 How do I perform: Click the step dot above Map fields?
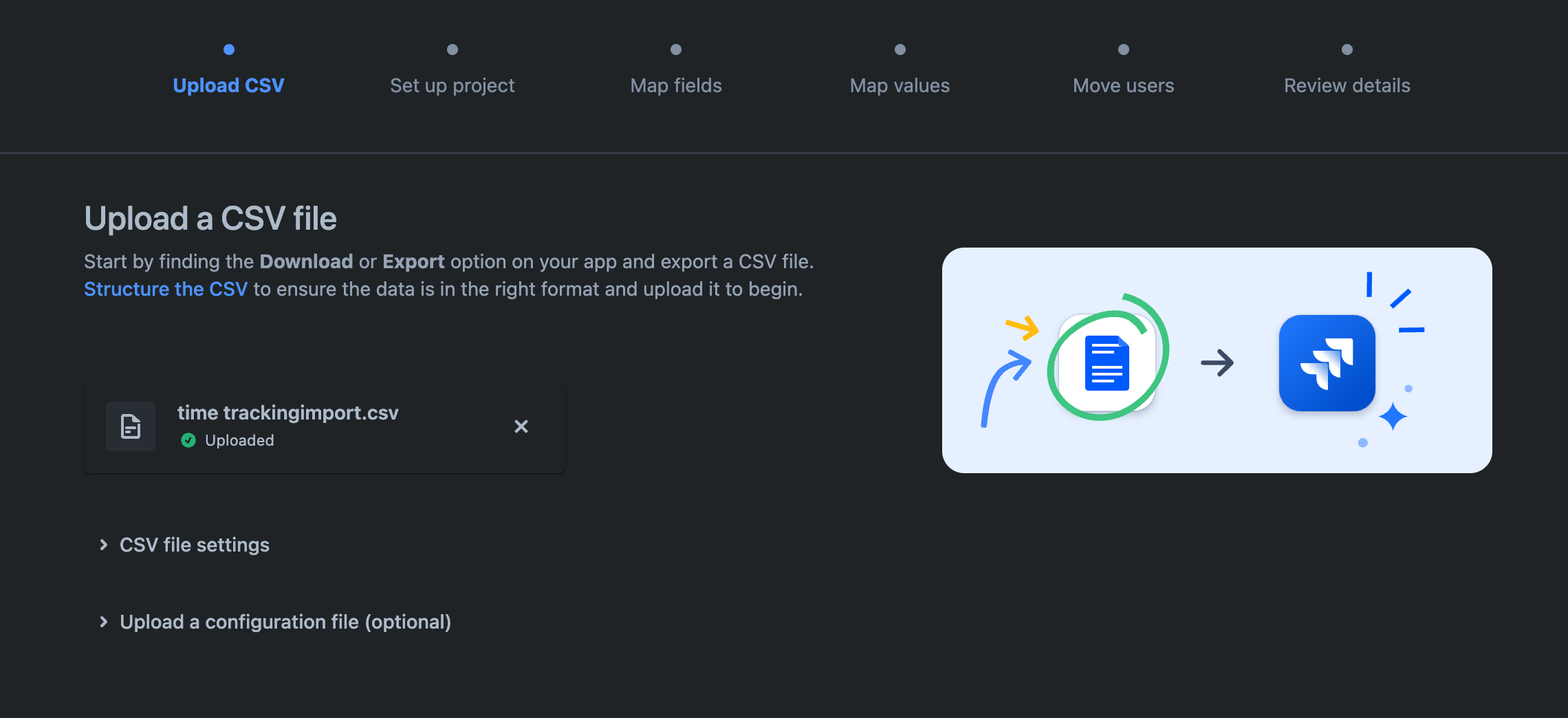[x=676, y=50]
